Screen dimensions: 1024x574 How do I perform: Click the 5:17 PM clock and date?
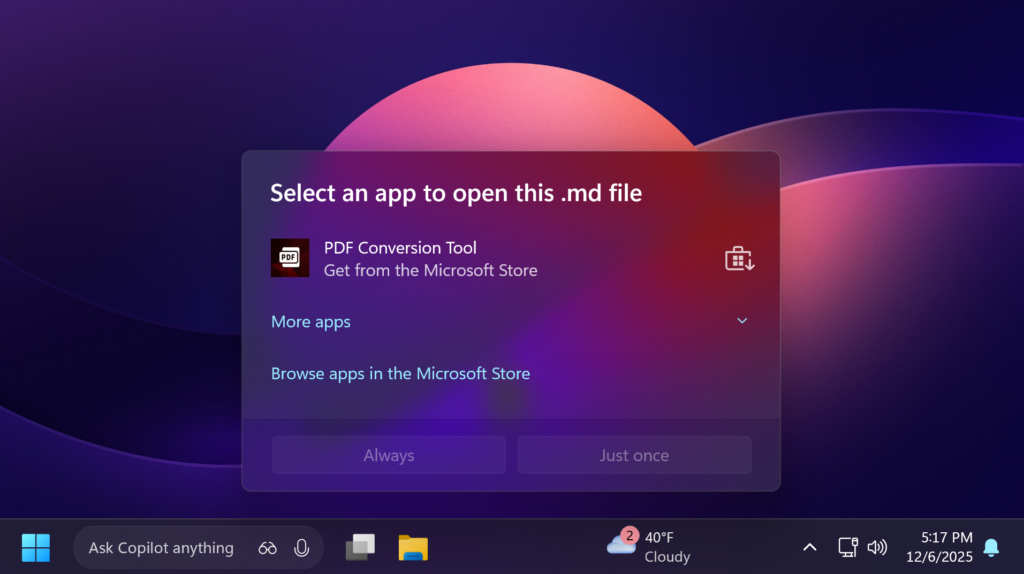pyautogui.click(x=938, y=547)
